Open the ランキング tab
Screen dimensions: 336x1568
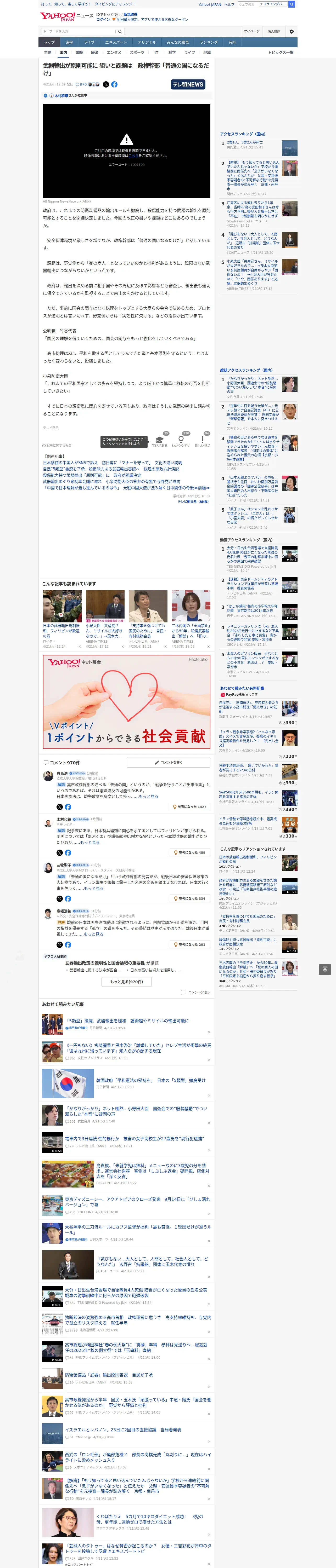coord(209,43)
